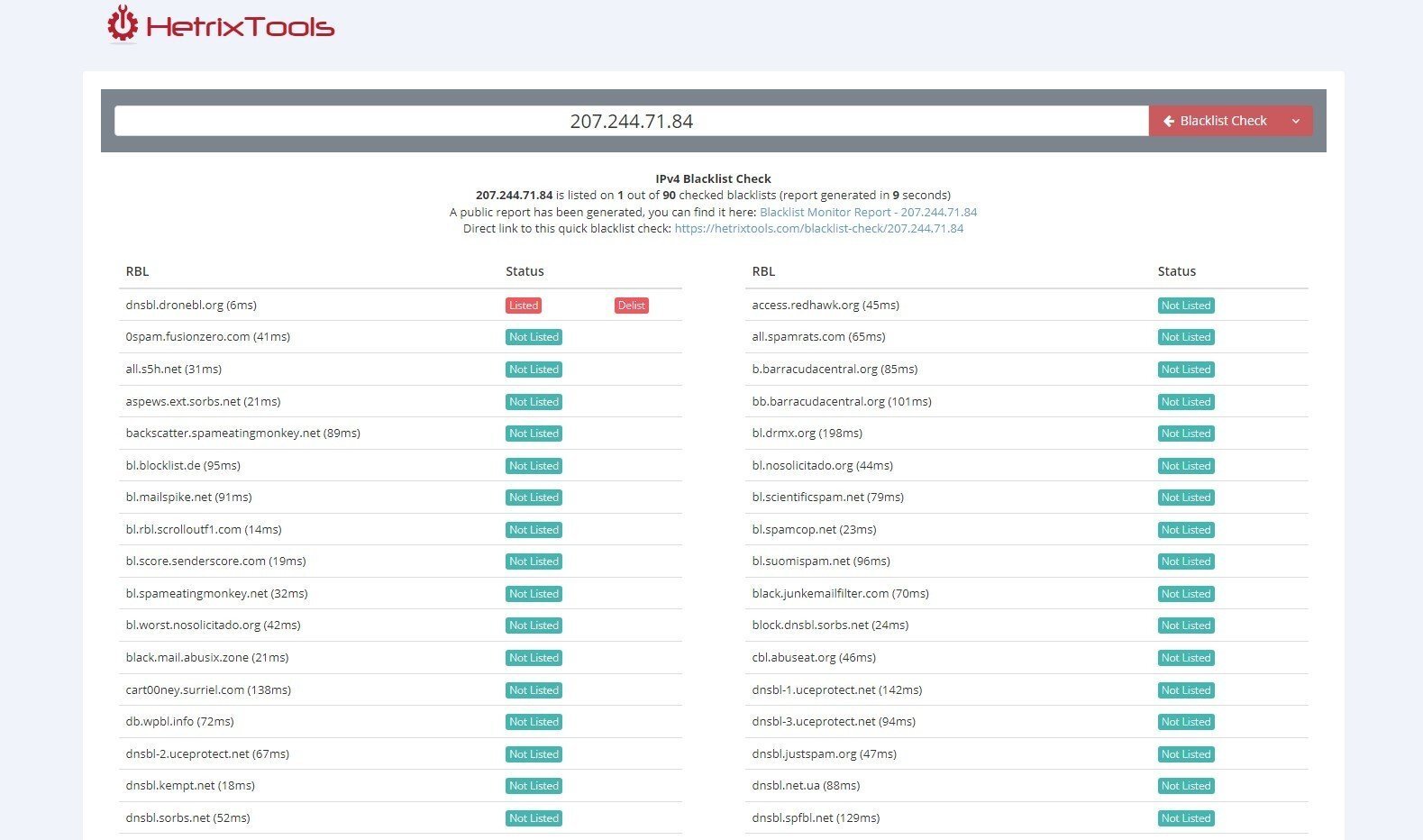
Task: Click Not Listed badge for db.wpbl.info
Action: (x=534, y=722)
